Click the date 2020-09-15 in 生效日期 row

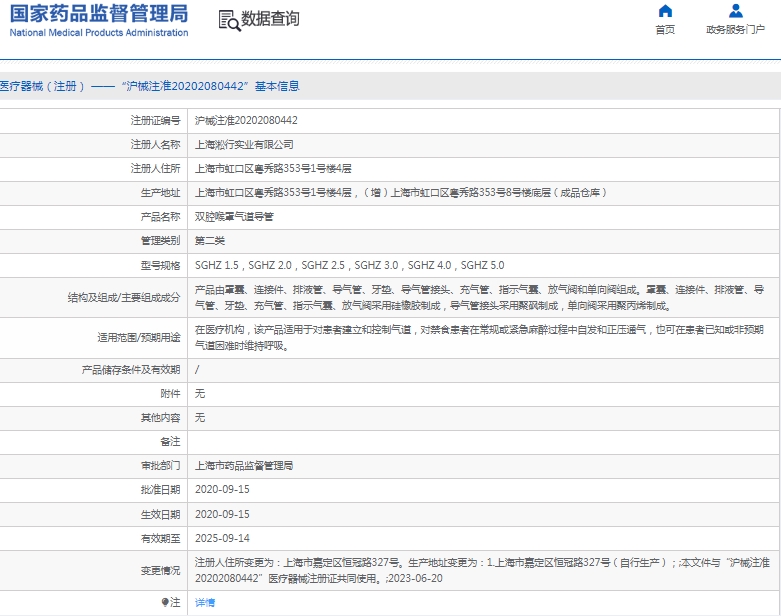pyautogui.click(x=222, y=514)
